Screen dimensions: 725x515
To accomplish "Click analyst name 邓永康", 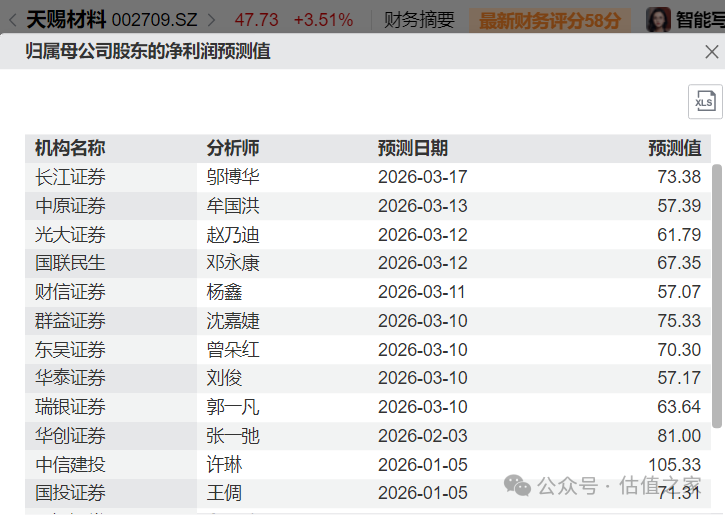I will 233,263.
